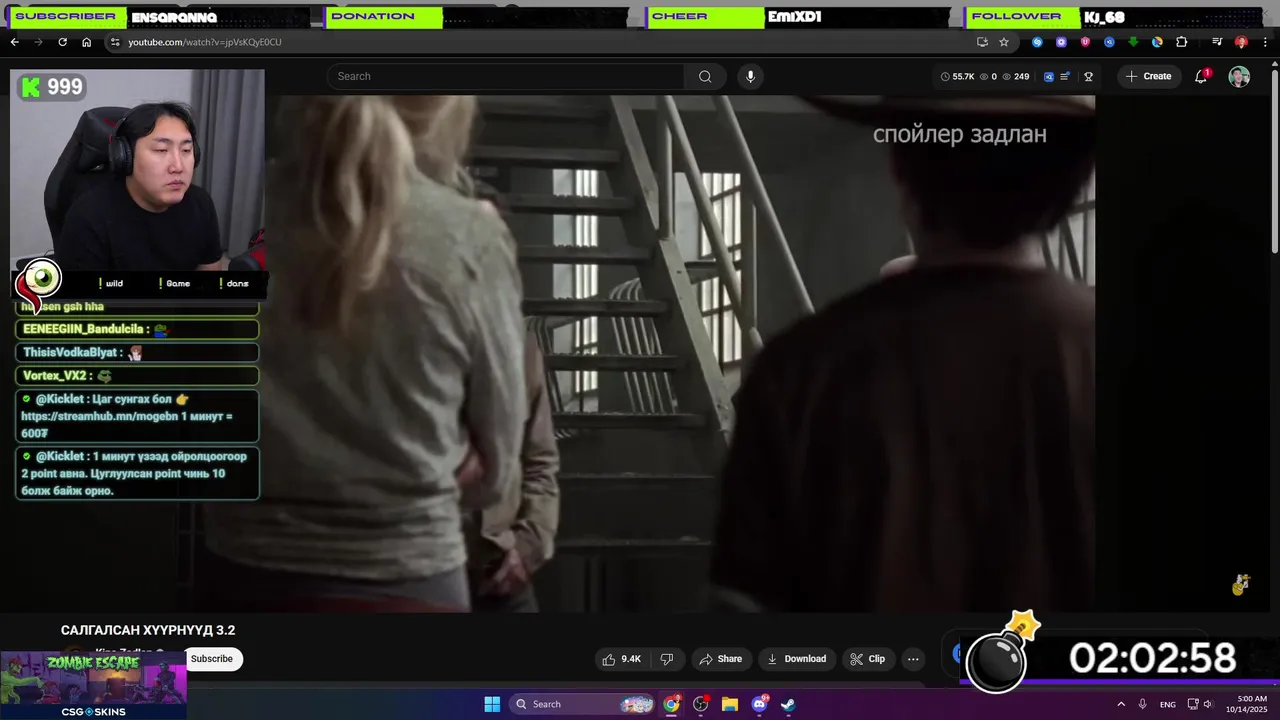Open browser media controls icon
This screenshot has height=720, width=1280.
[x=1217, y=42]
